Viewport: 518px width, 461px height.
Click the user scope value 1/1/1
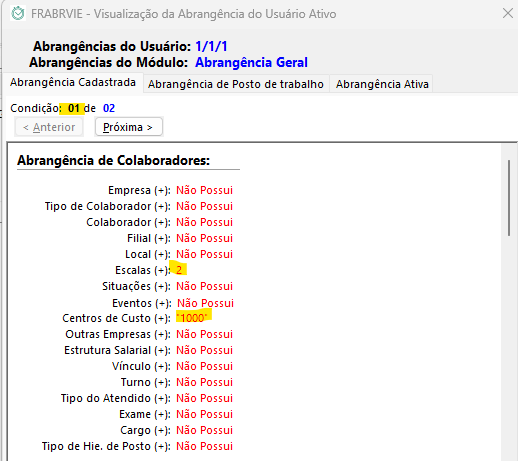click(211, 46)
